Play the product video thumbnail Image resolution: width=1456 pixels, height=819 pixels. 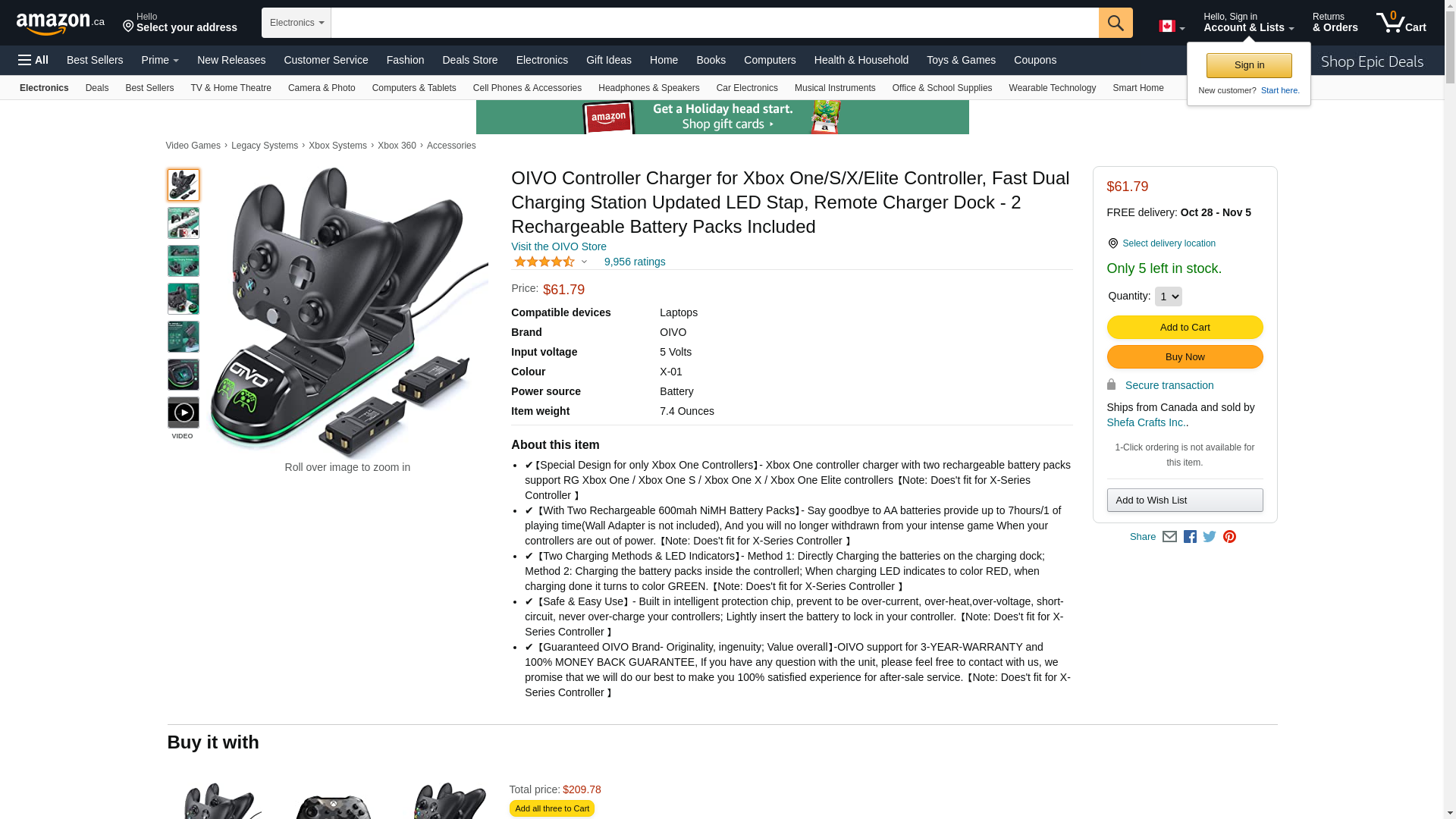point(184,413)
